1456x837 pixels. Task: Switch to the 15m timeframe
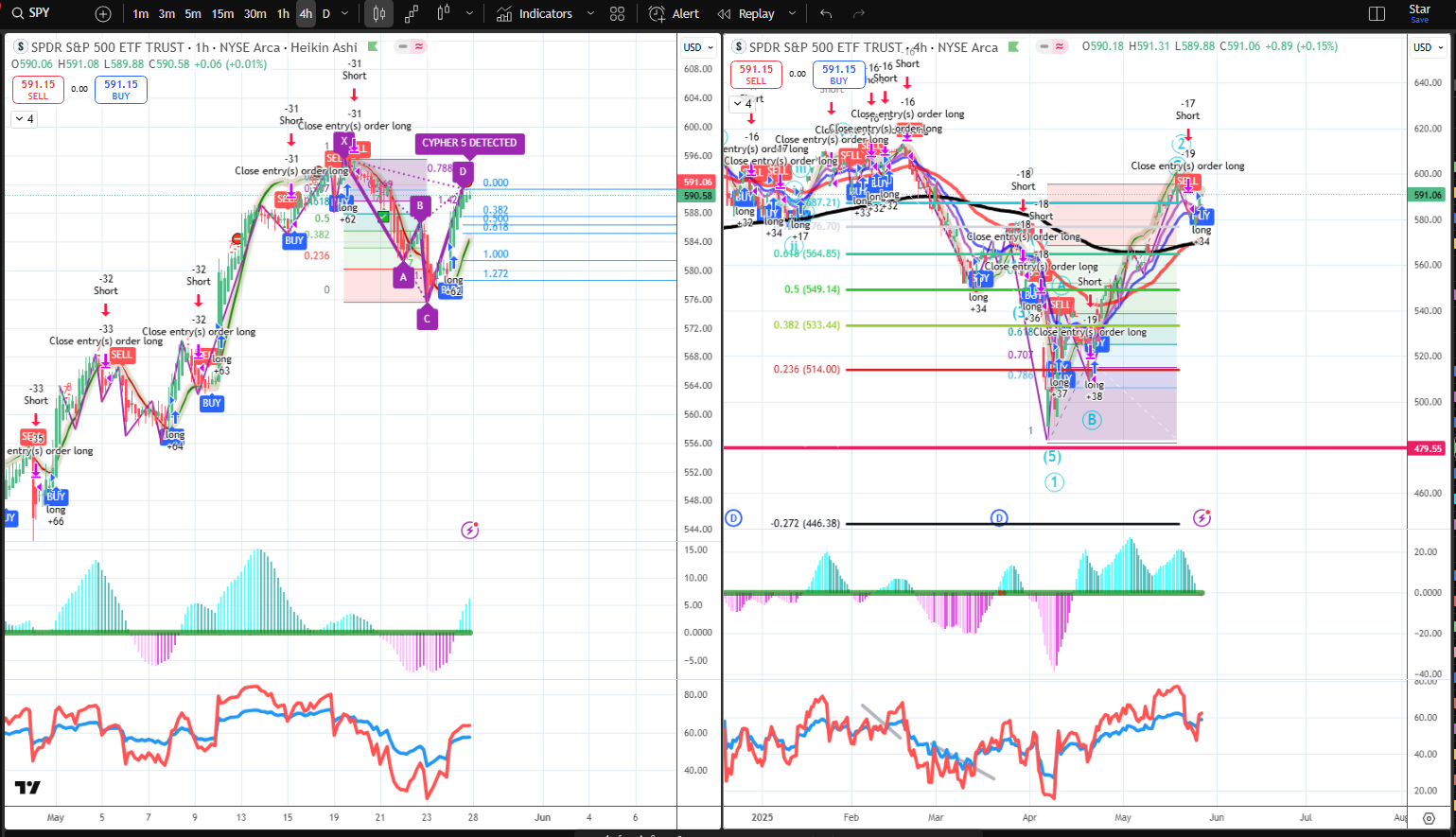pos(222,14)
